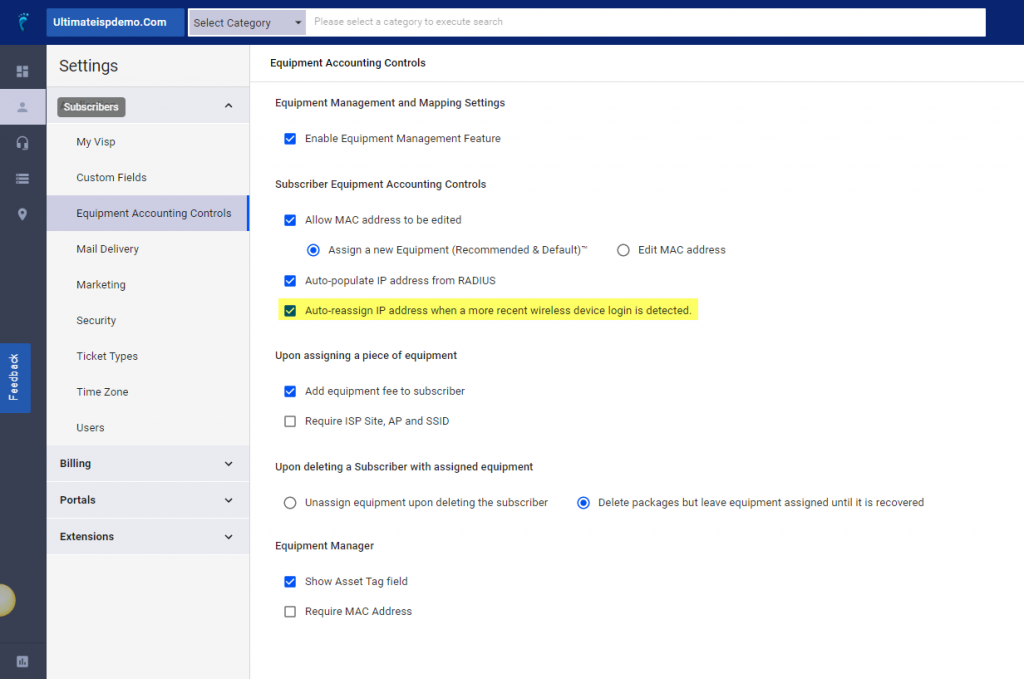
Task: Open the Feedback panel tab
Action: coord(13,378)
